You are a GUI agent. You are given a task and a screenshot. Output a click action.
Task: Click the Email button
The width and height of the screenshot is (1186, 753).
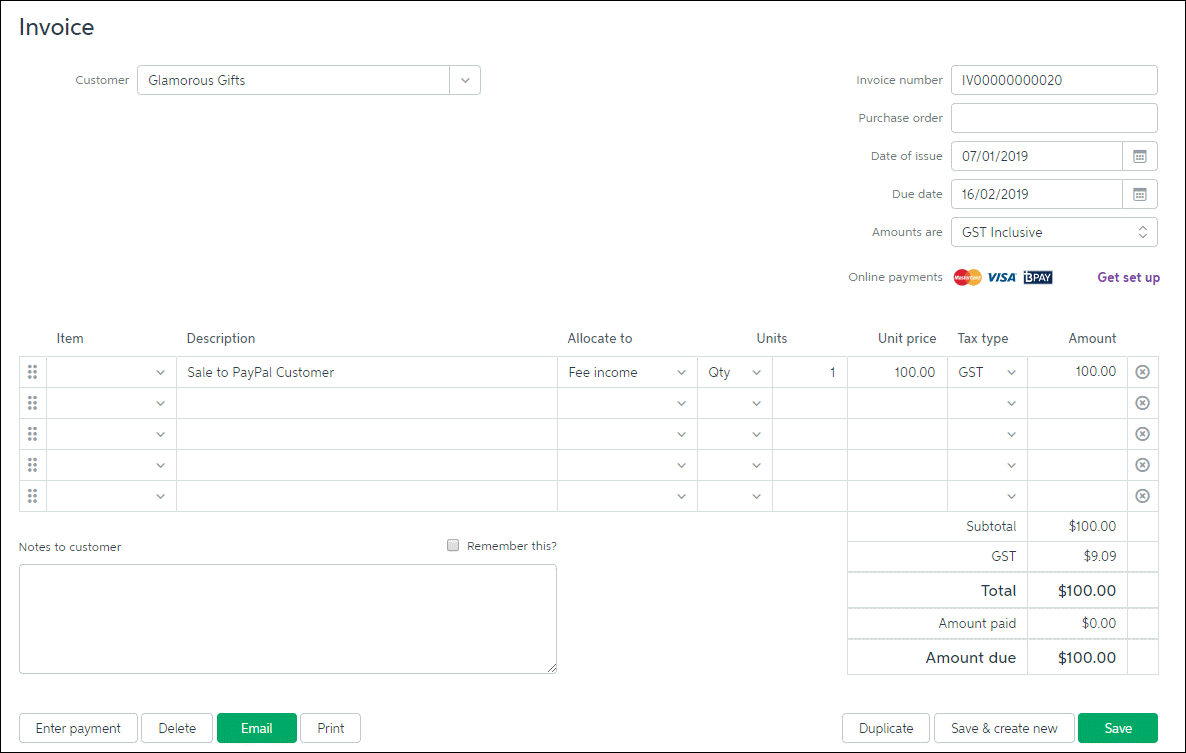(256, 728)
